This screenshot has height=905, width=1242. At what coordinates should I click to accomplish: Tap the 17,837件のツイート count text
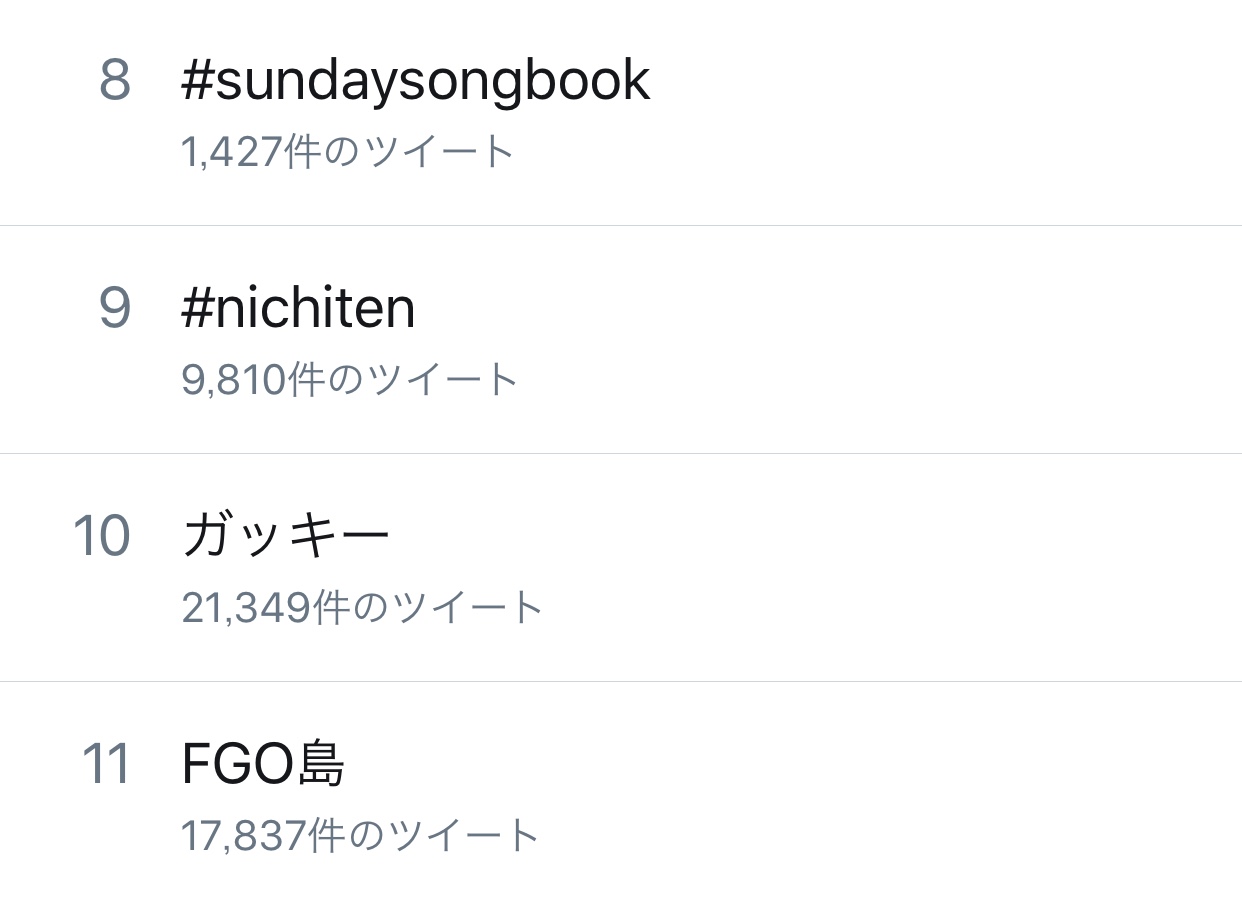(360, 836)
